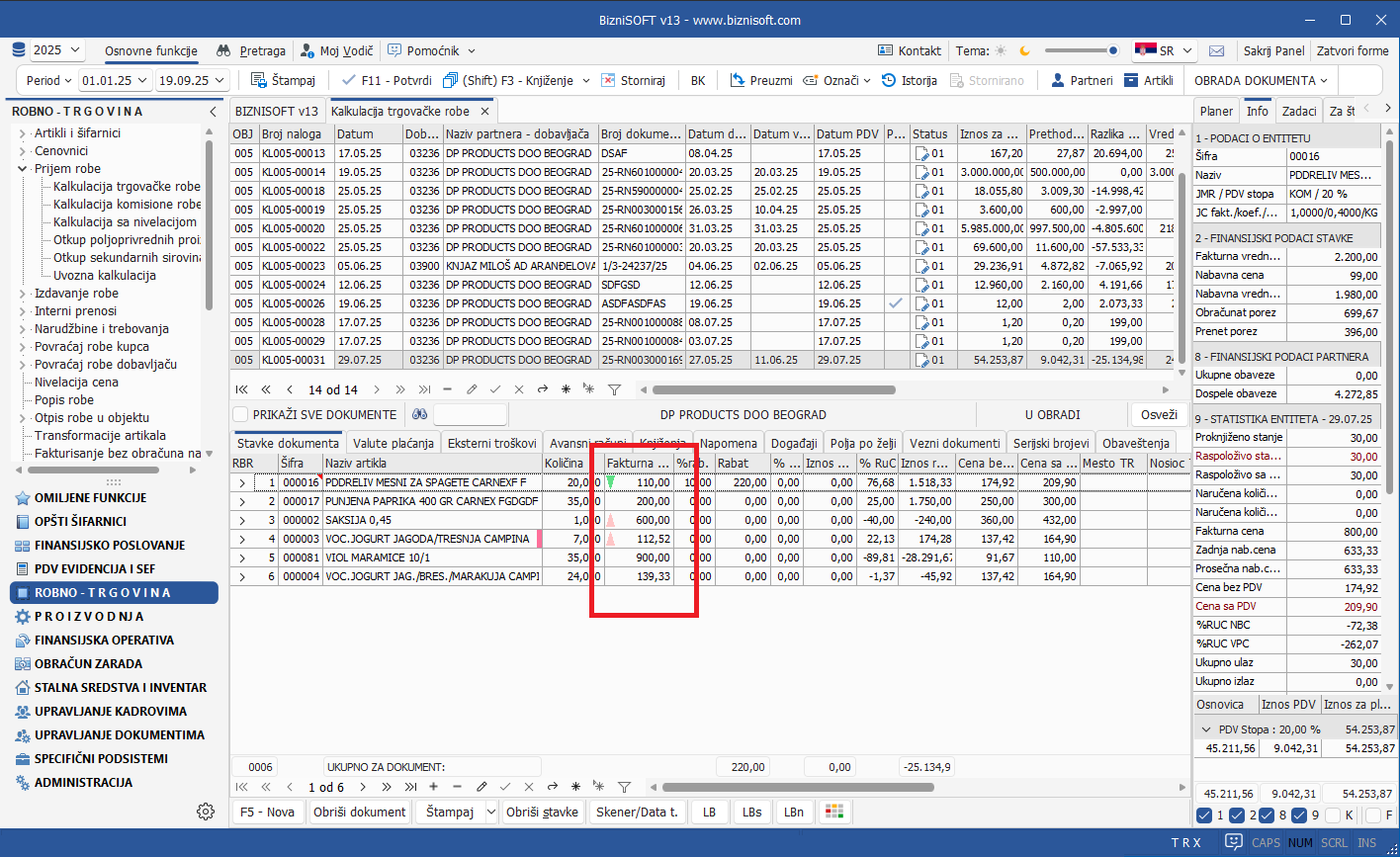Toggle the F checkbox at bottom right
The image size is (1400, 857).
coord(1372,815)
